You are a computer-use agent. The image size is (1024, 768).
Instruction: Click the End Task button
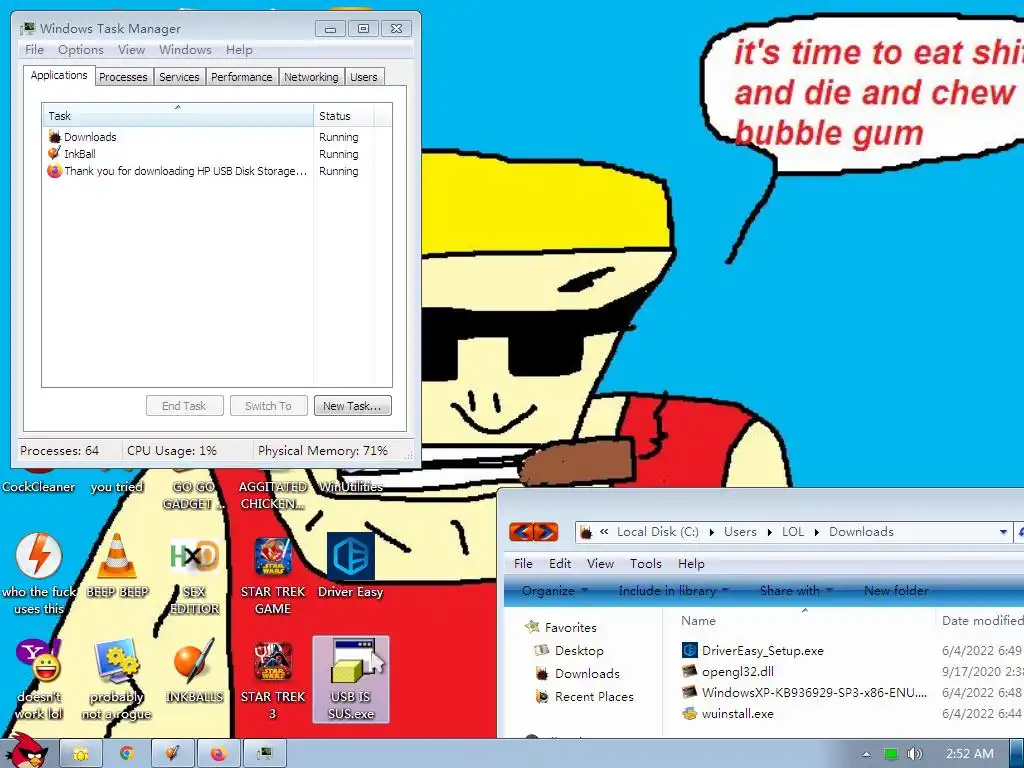pyautogui.click(x=184, y=406)
